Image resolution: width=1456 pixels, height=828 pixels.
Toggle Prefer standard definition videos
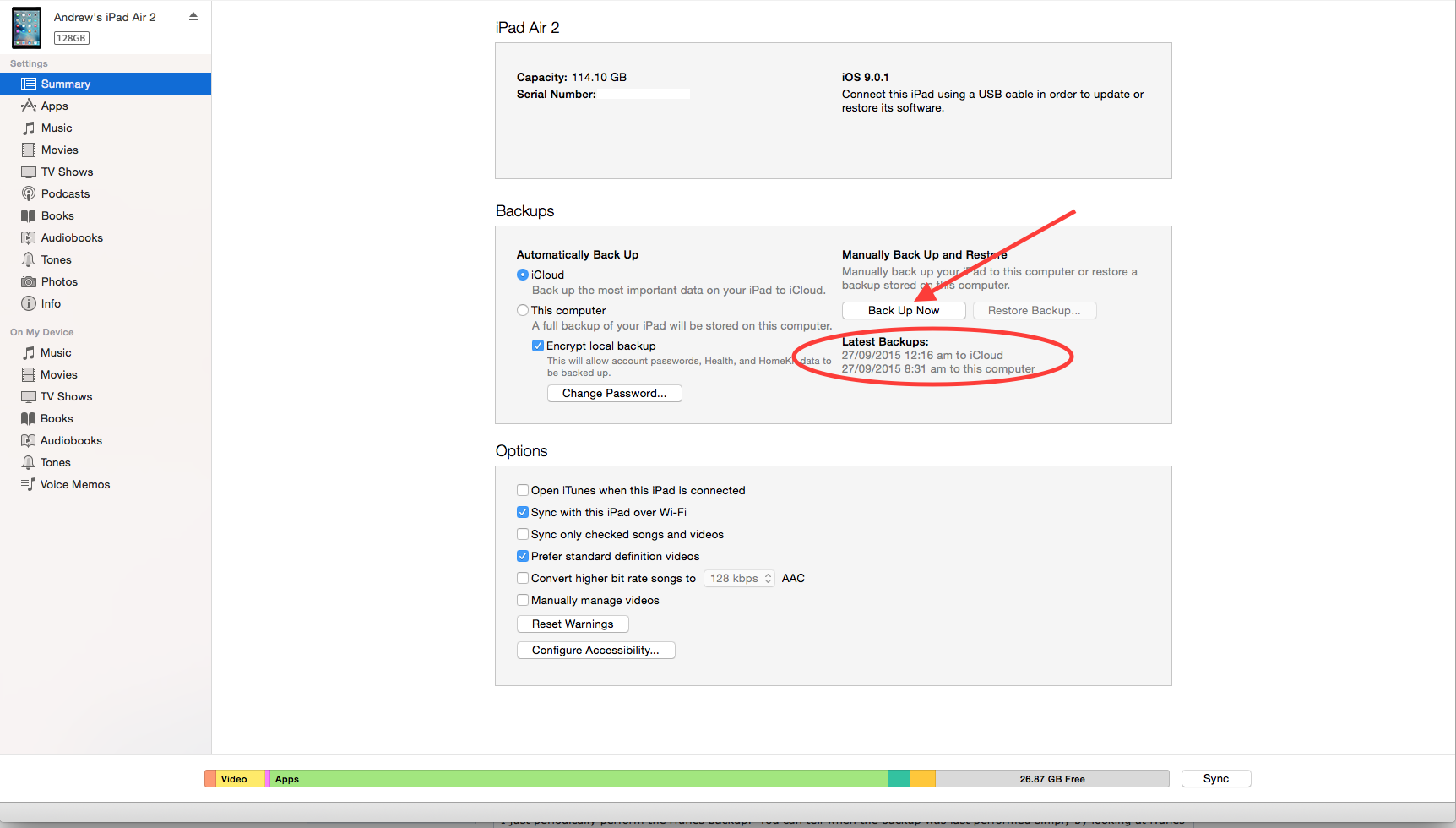click(x=523, y=556)
